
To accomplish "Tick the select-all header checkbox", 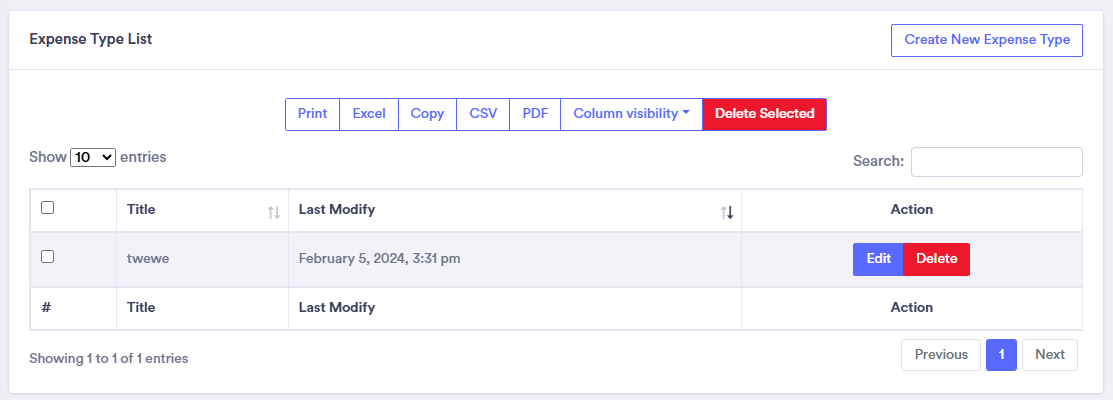I will point(47,208).
